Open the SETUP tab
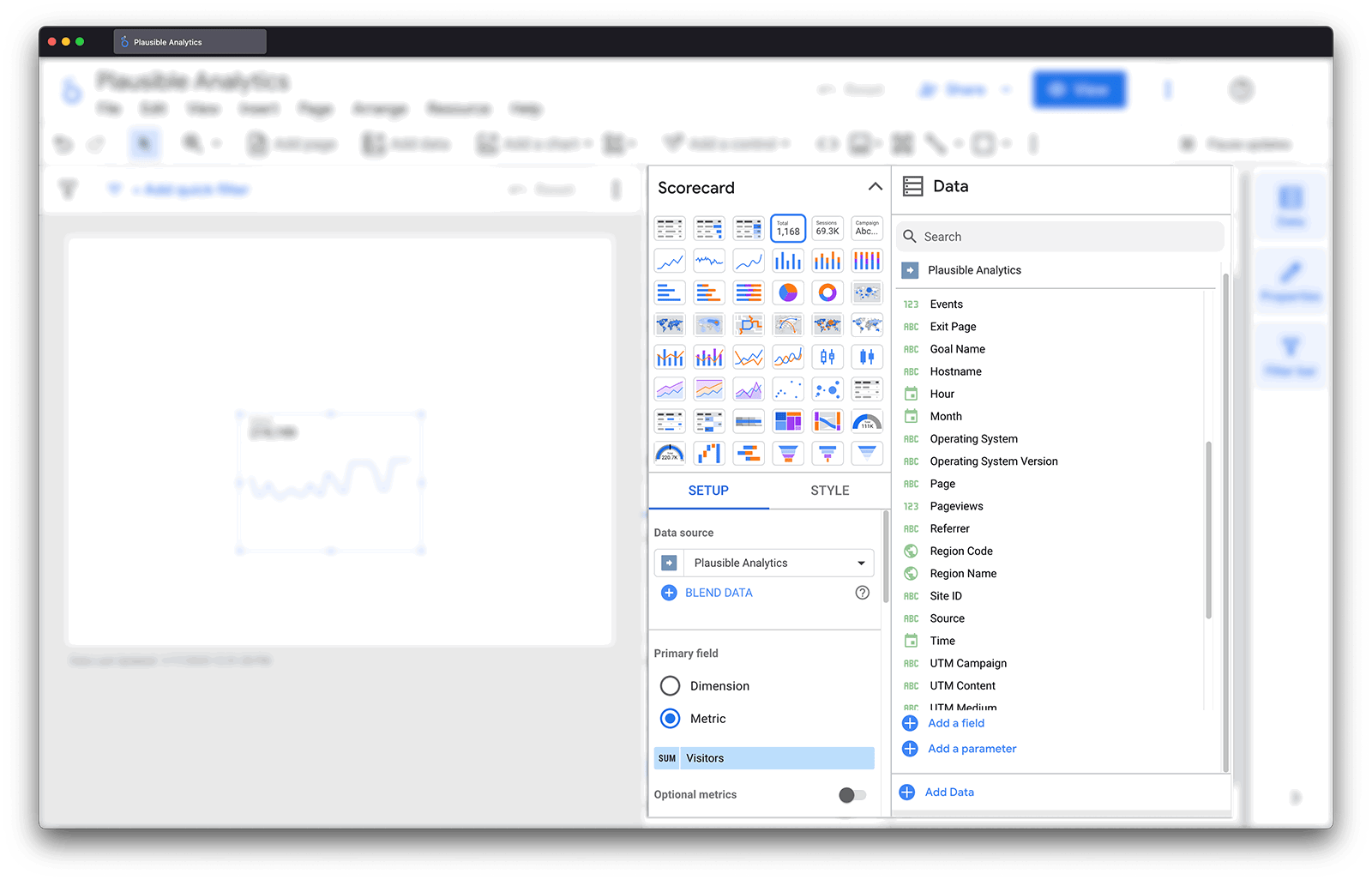Screen dimensions: 1372x880 (x=708, y=491)
